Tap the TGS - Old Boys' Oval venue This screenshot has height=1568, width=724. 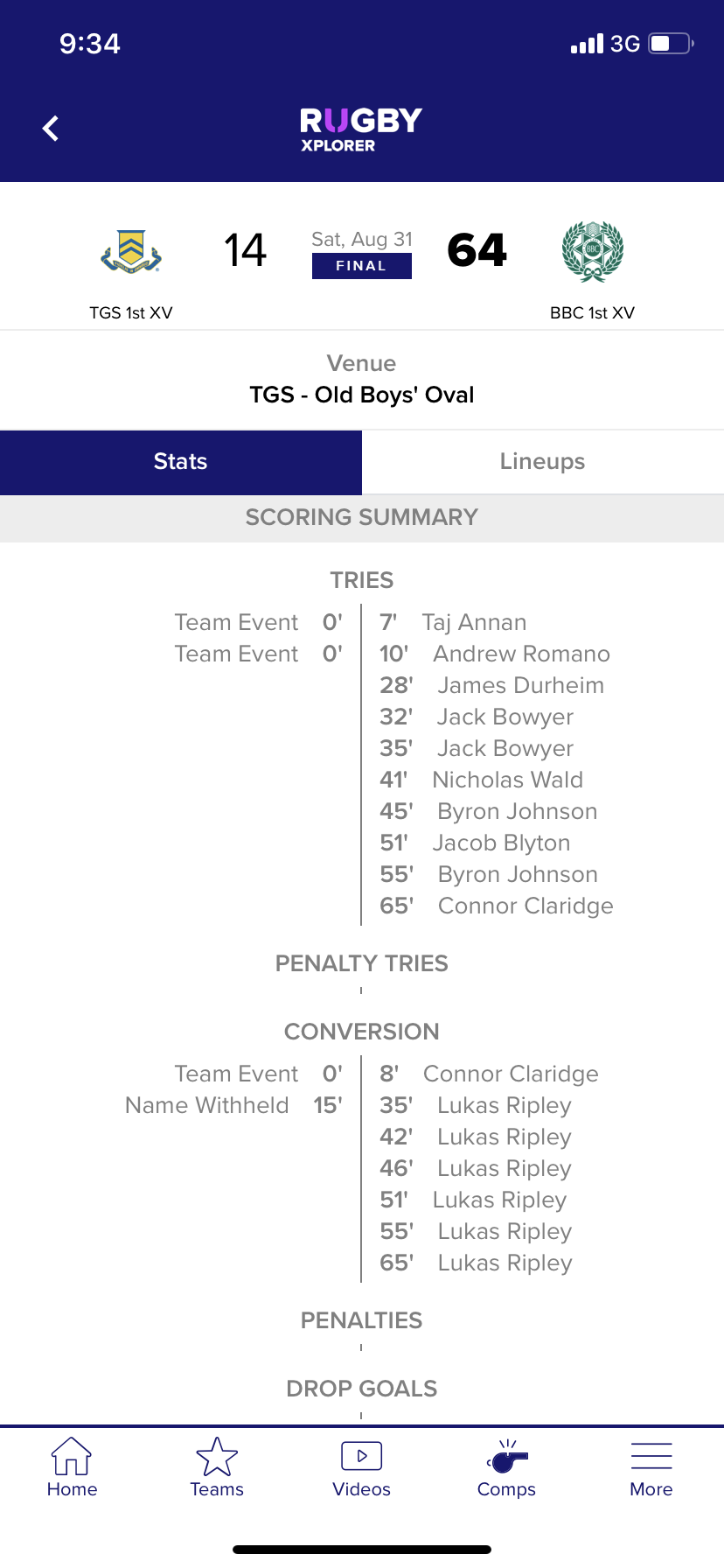[361, 395]
